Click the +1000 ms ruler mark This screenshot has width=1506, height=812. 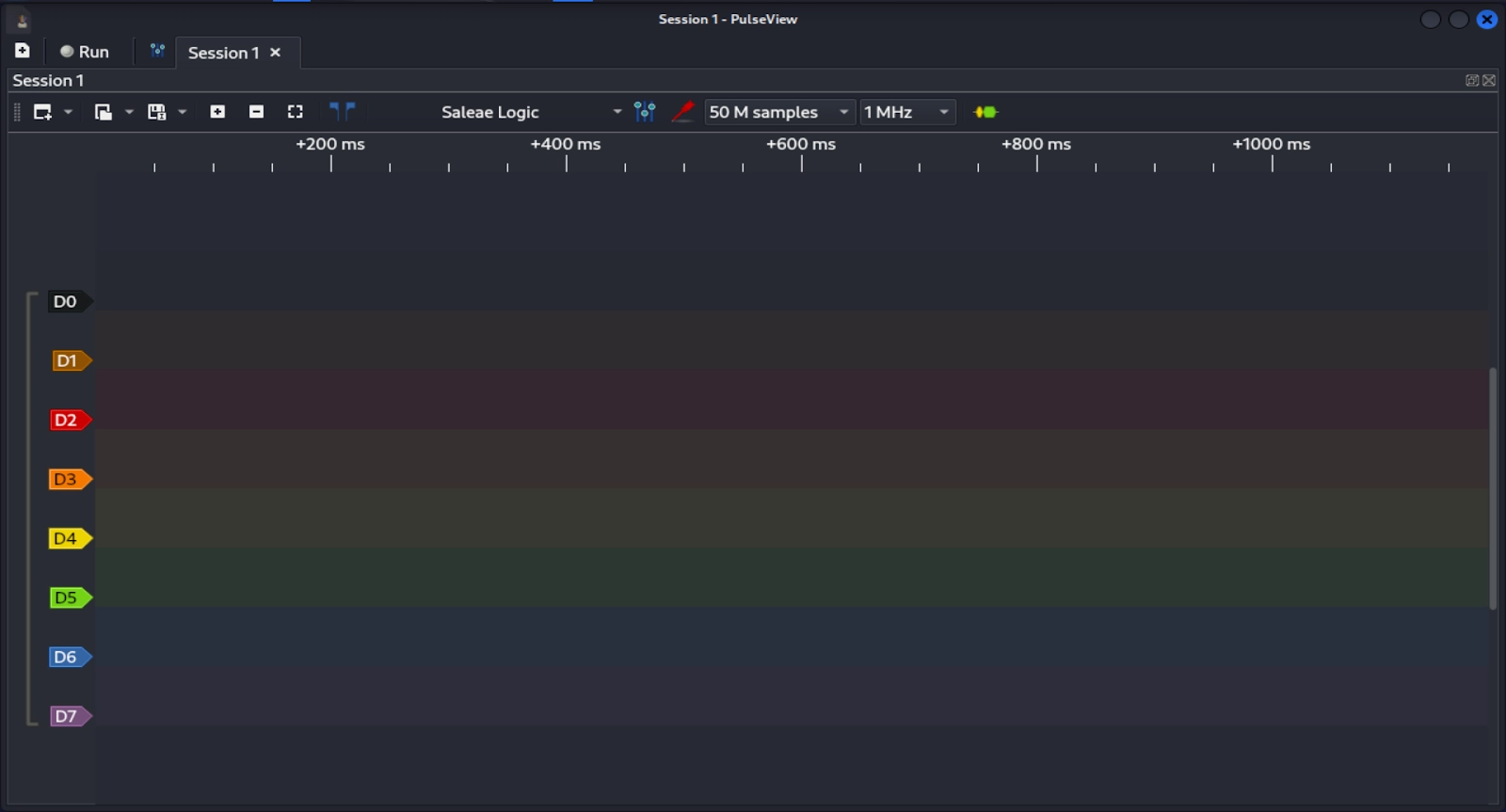[x=1272, y=145]
